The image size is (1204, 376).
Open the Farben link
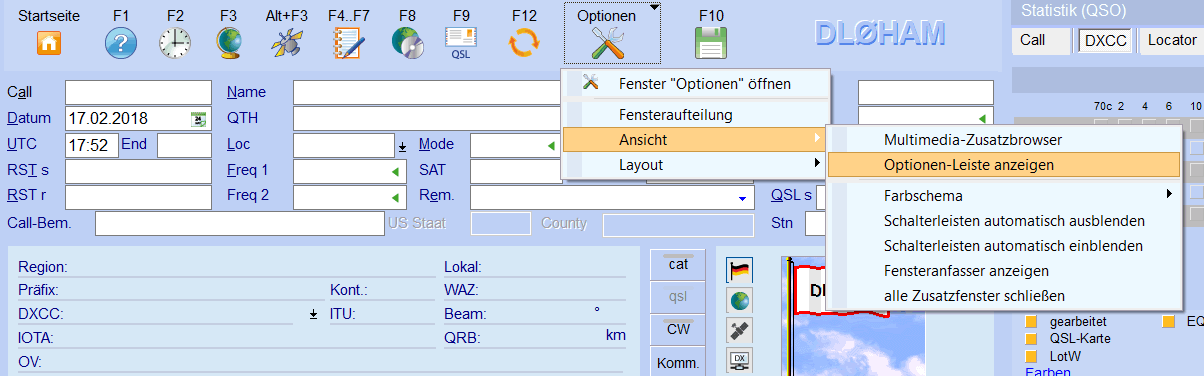tap(1049, 372)
